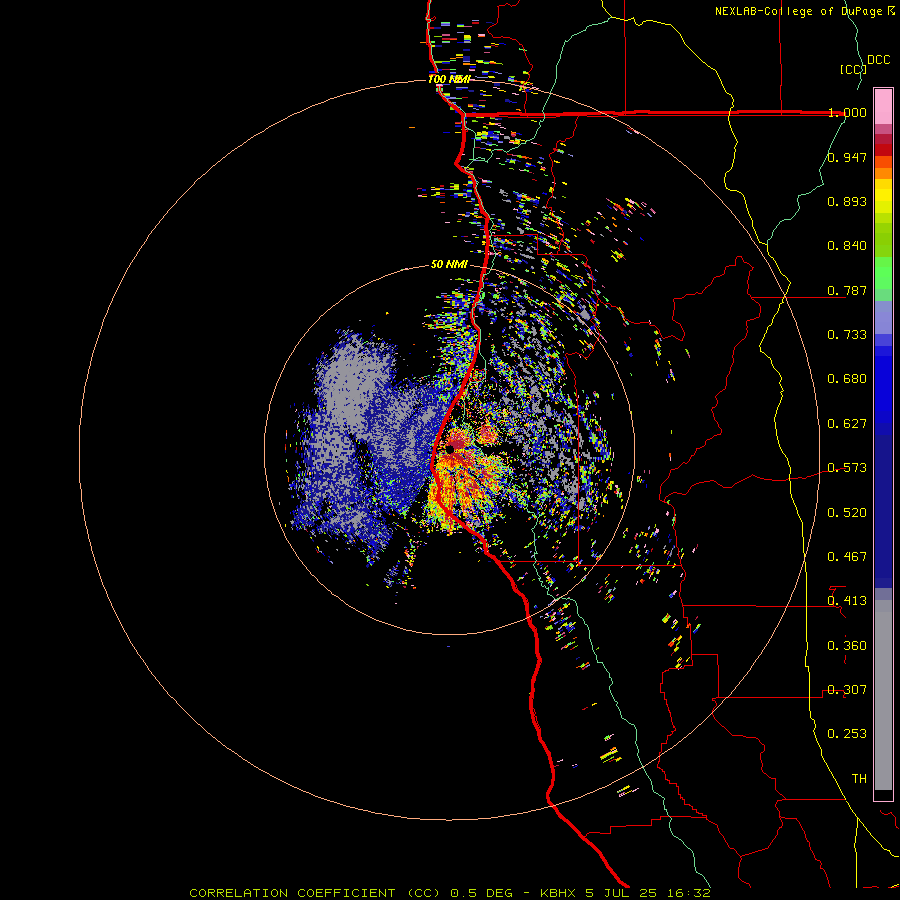Click the 0.787 scale value

point(847,290)
